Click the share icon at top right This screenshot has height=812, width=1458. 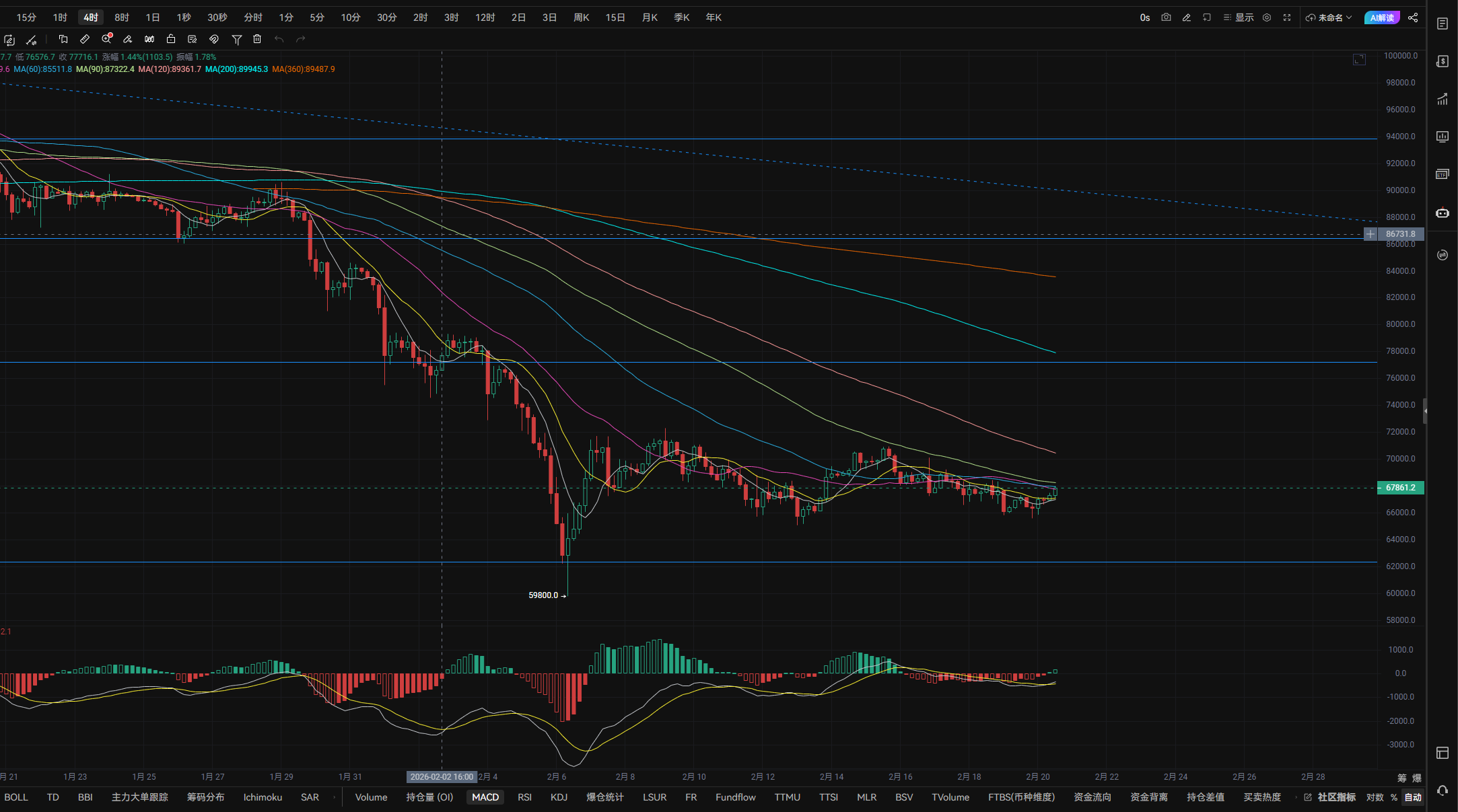point(1413,17)
